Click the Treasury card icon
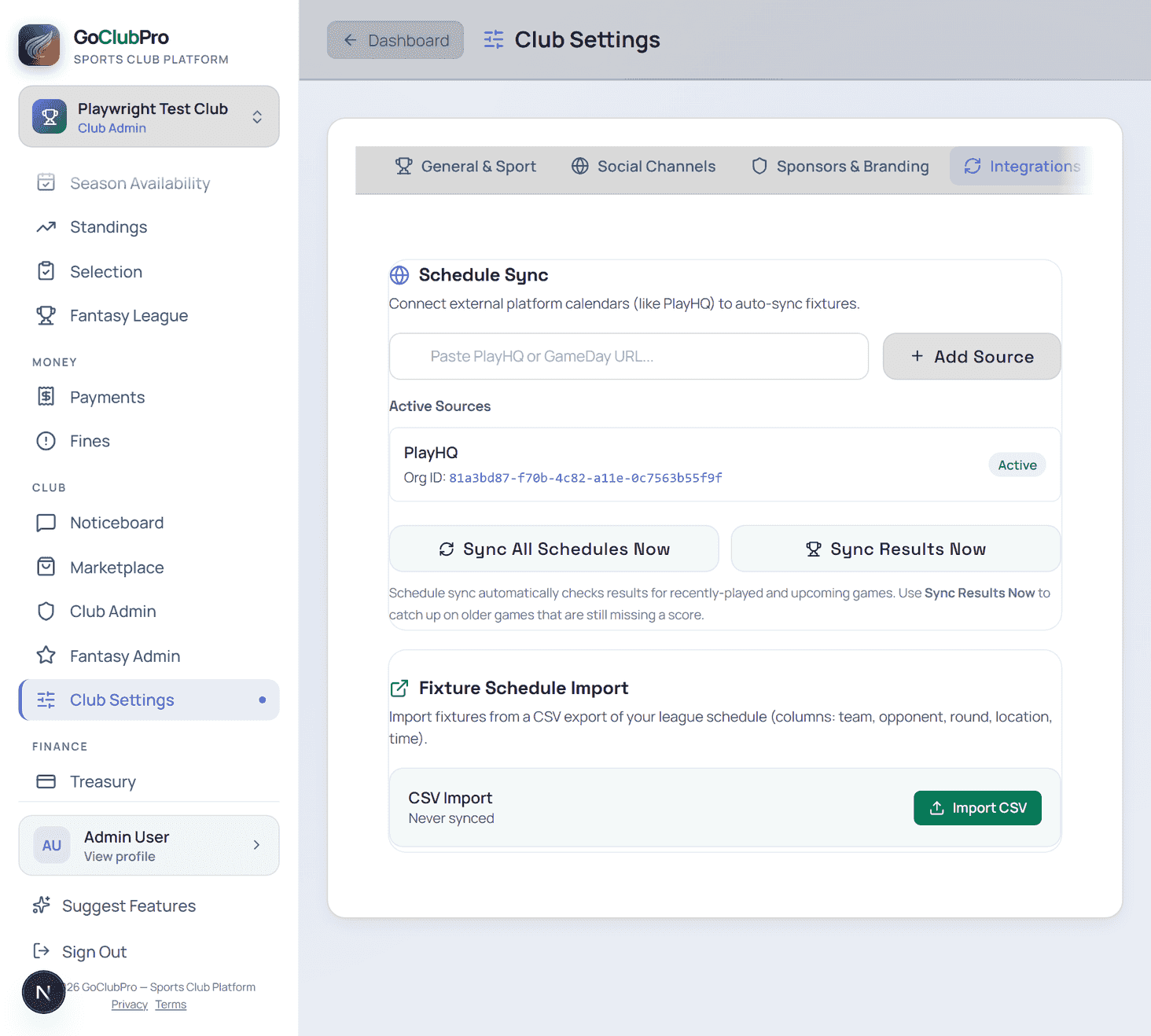This screenshot has height=1036, width=1151. 46,781
